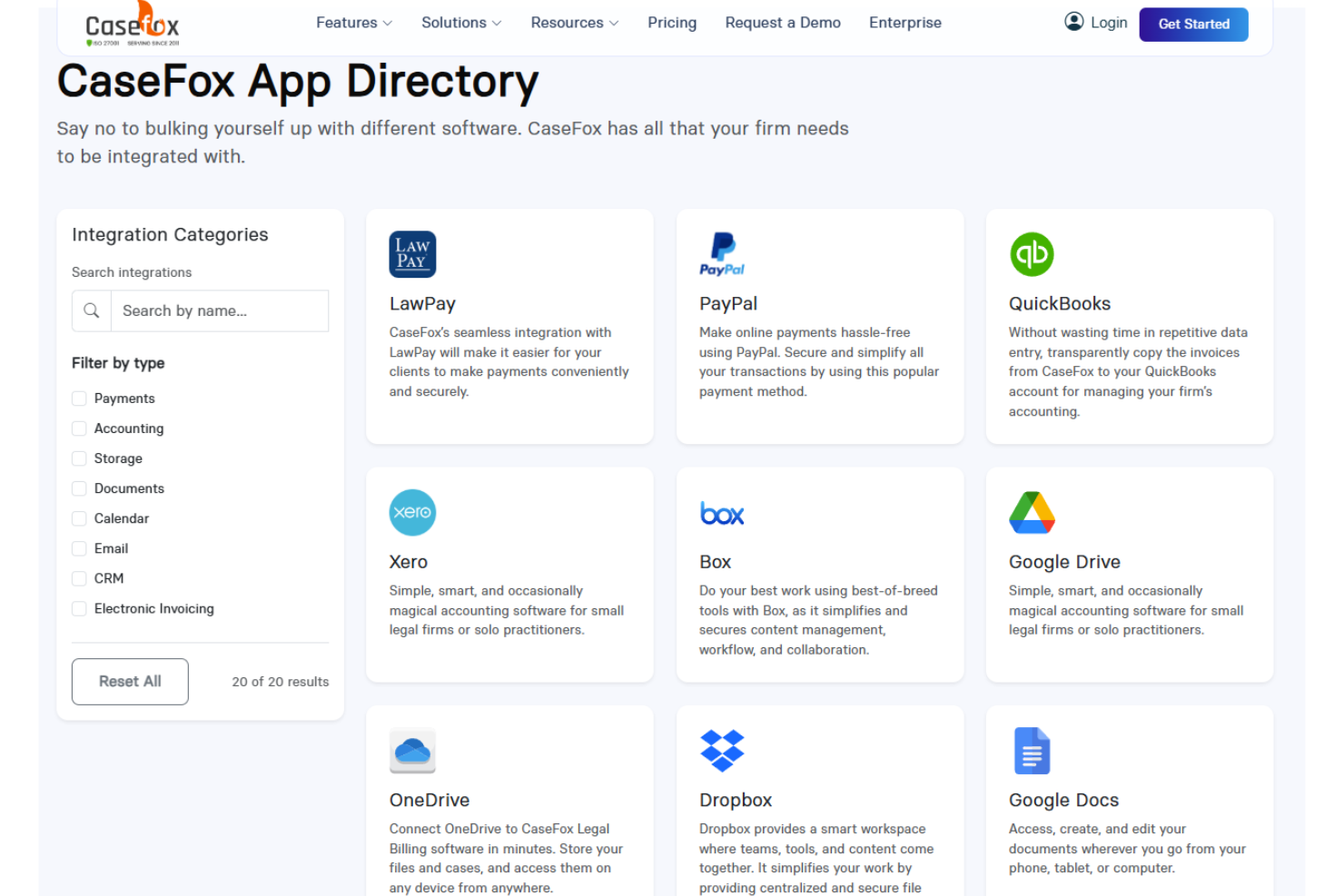Click the CaseFox logo
The height and width of the screenshot is (896, 1344).
click(x=133, y=25)
